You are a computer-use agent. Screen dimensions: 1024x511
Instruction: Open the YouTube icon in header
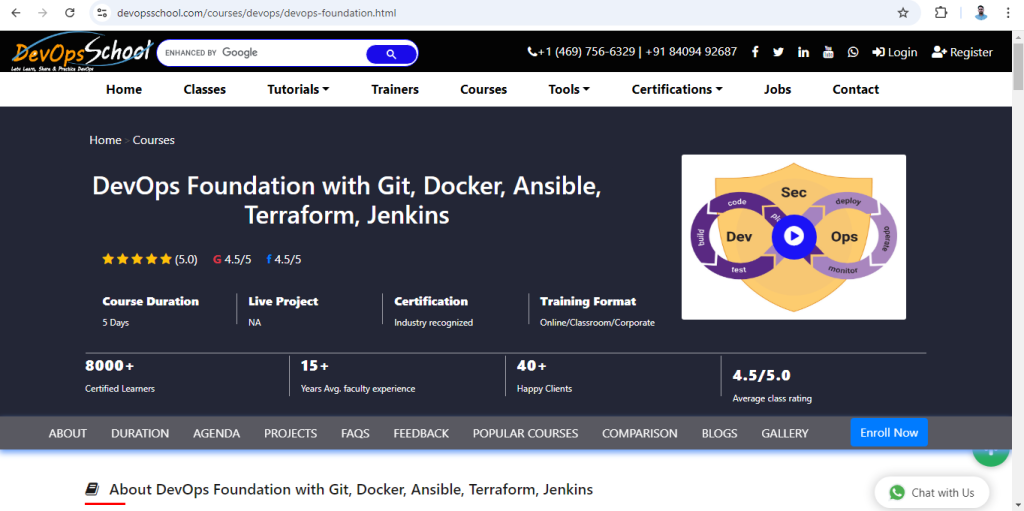point(828,52)
